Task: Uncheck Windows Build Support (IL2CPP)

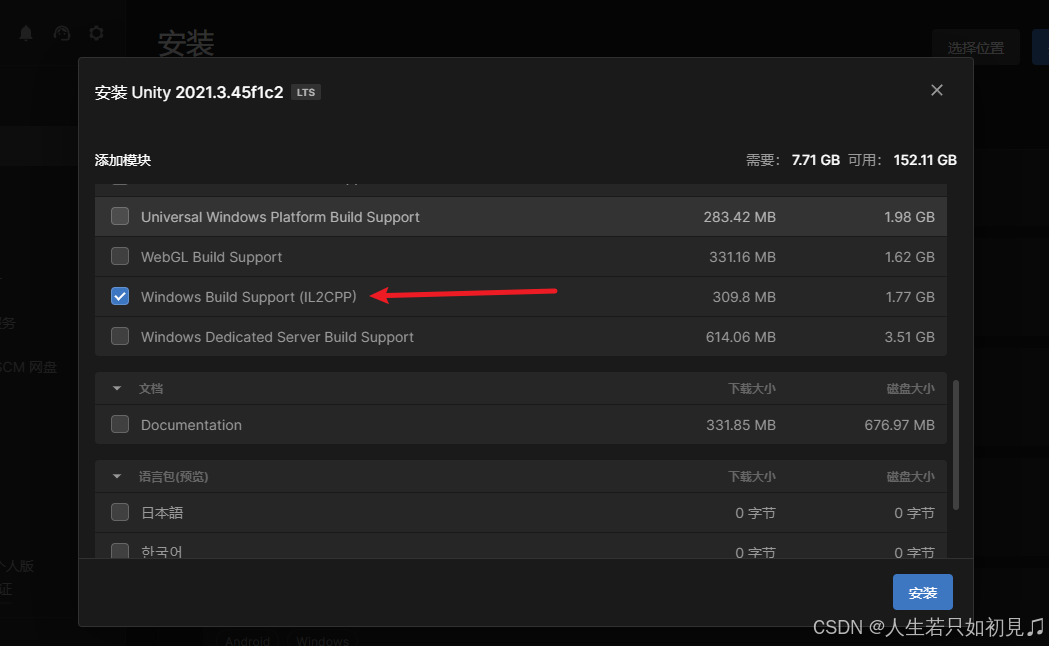Action: [x=120, y=296]
